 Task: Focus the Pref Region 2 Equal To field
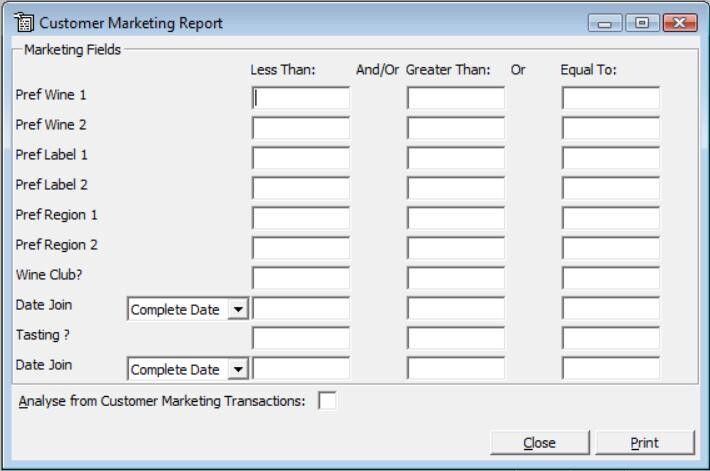[611, 248]
